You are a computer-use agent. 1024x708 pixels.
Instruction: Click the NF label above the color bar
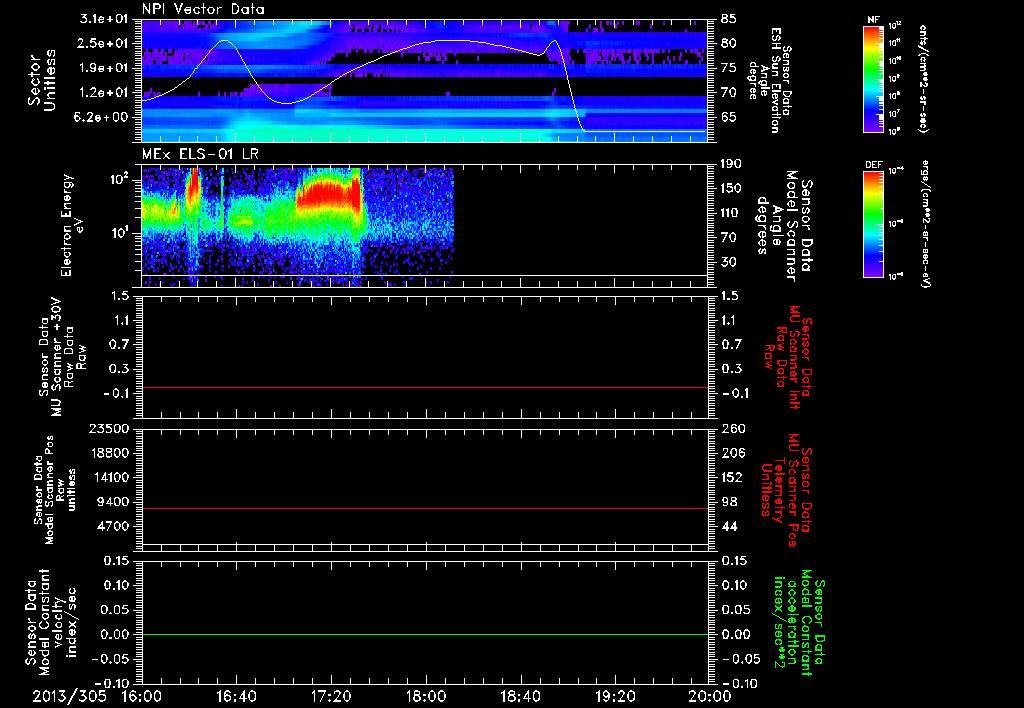[x=874, y=20]
